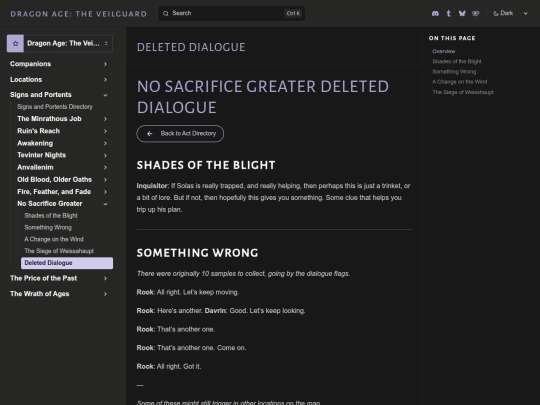Open the Ko-fi cup icon
540x405 pixels.
[476, 13]
